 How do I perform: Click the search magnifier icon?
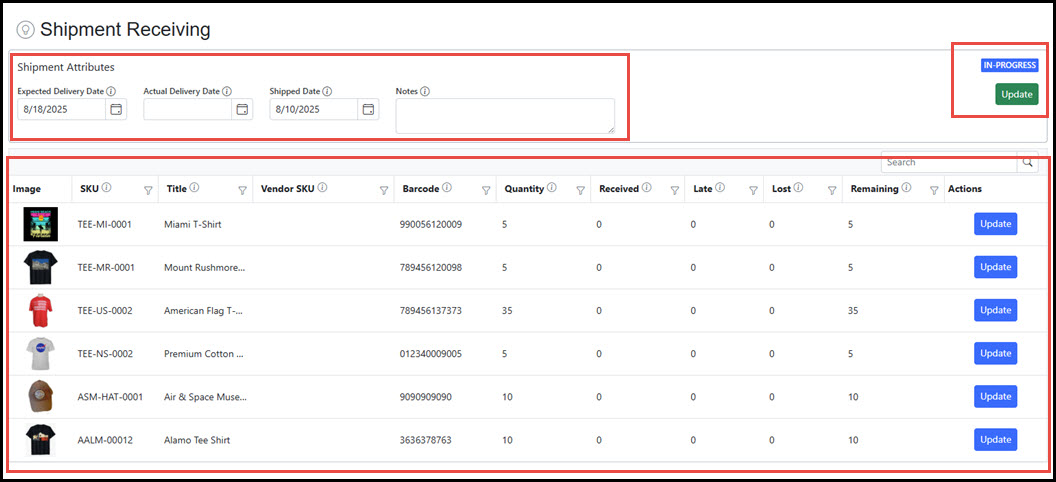pyautogui.click(x=1027, y=162)
